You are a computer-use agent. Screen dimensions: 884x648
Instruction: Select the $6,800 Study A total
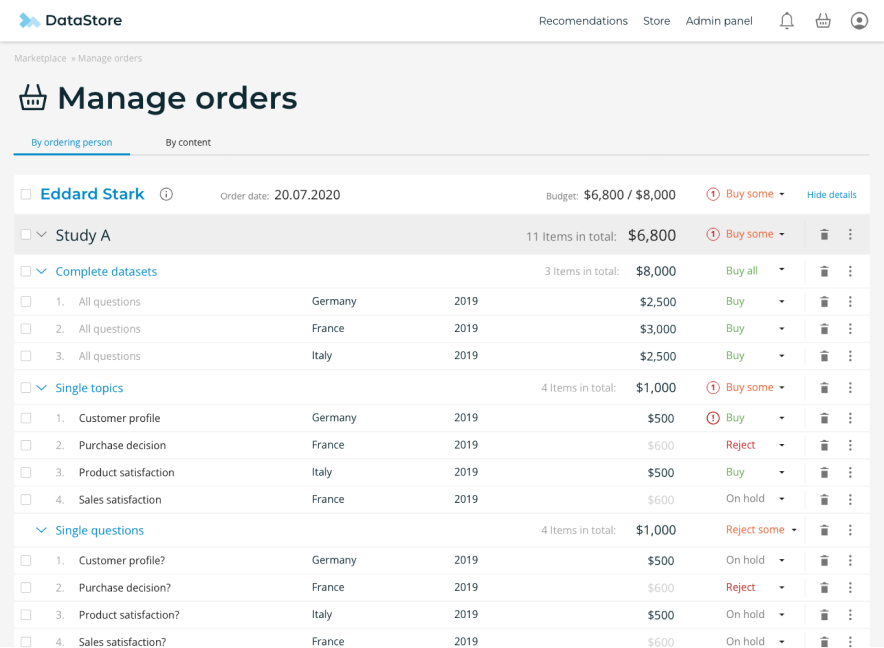point(652,235)
